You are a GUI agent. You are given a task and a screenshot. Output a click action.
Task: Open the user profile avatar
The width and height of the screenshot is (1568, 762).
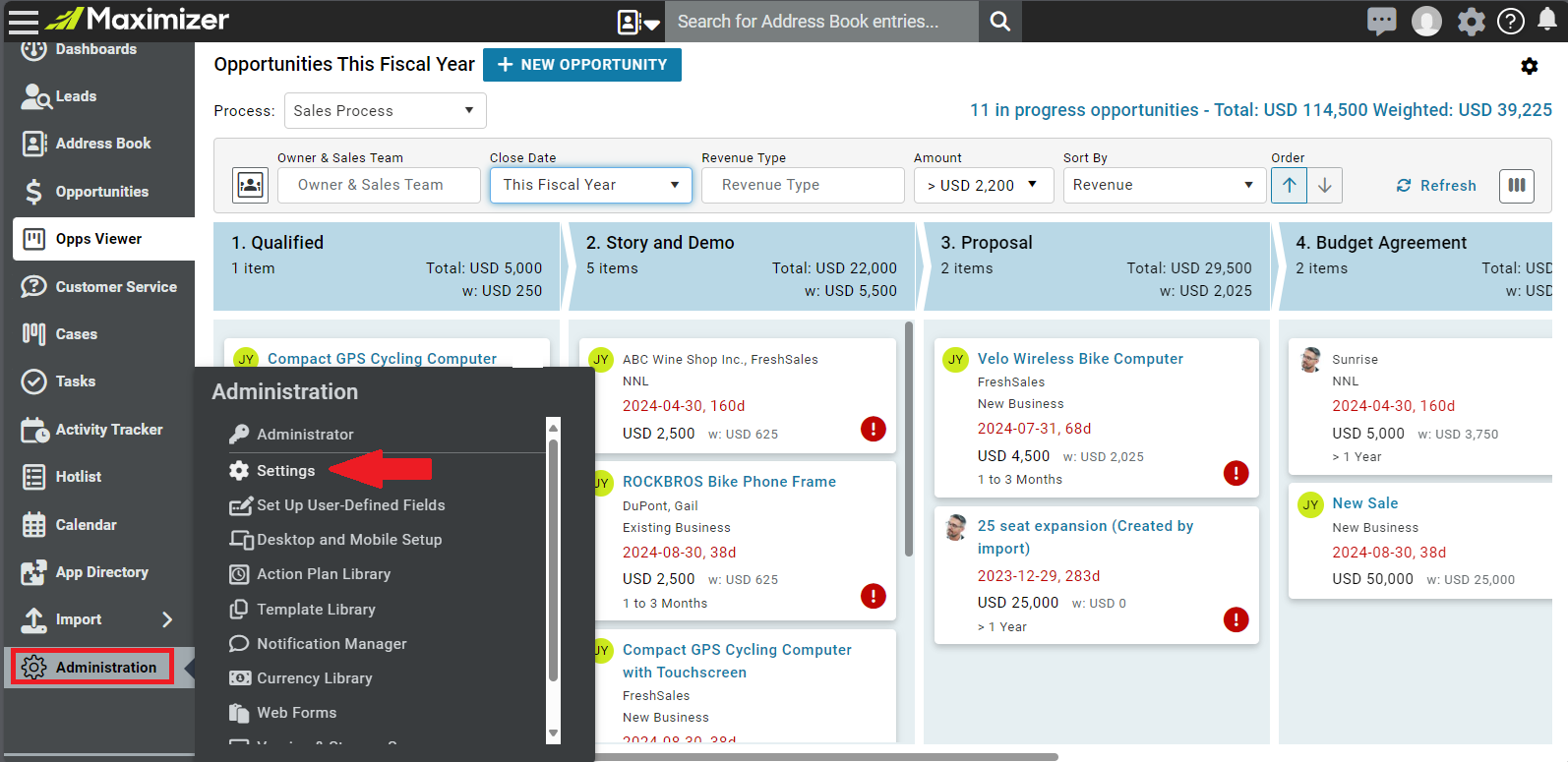coord(1426,21)
